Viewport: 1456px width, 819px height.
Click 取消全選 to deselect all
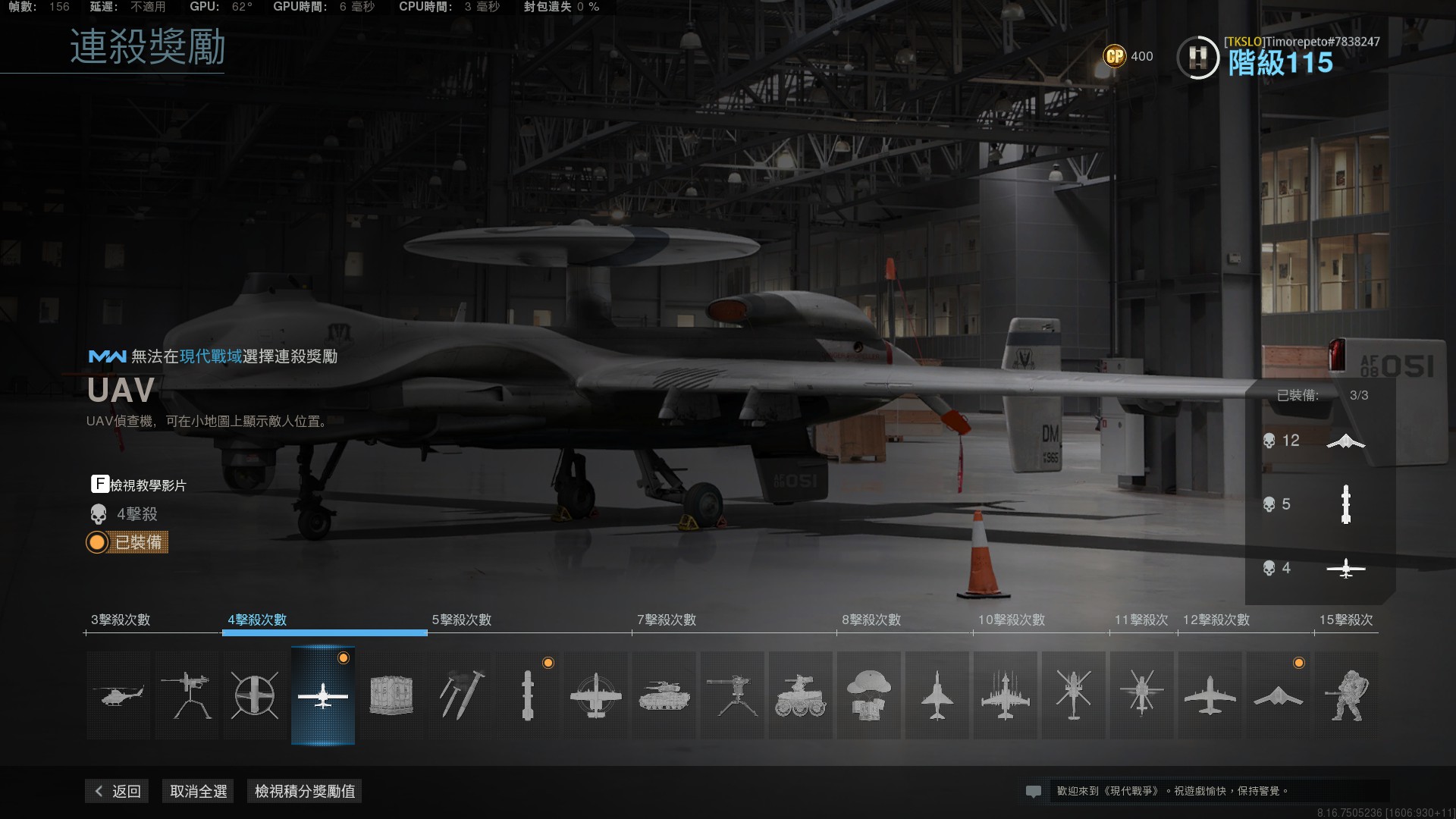click(199, 791)
